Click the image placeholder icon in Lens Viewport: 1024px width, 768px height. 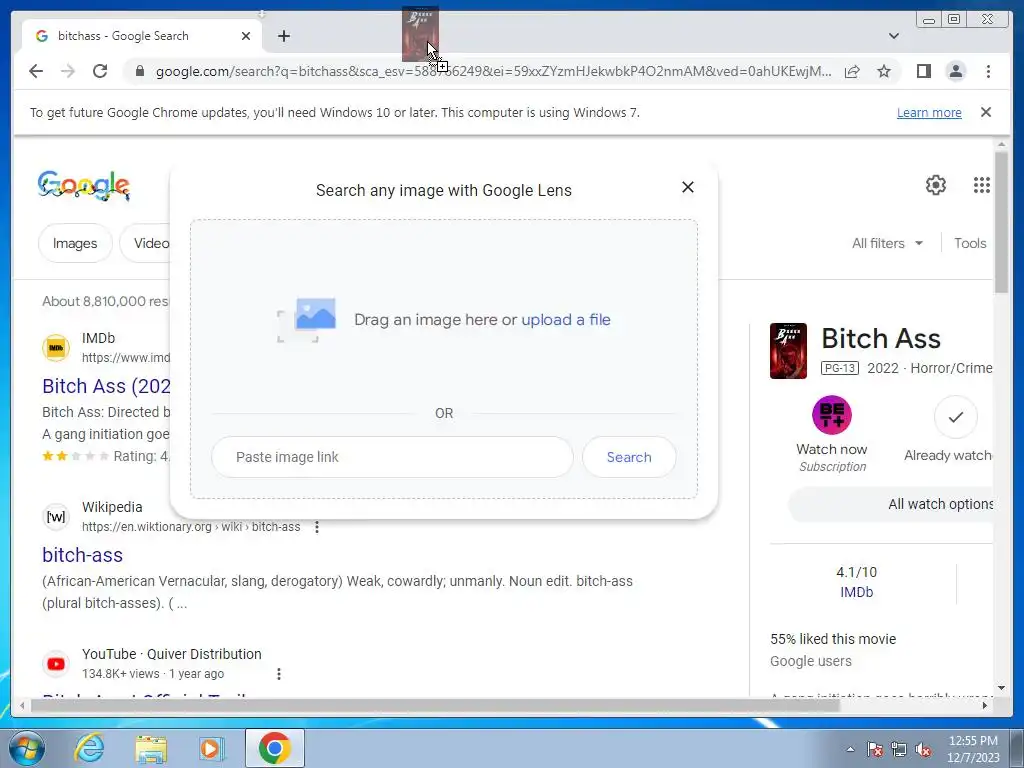307,320
